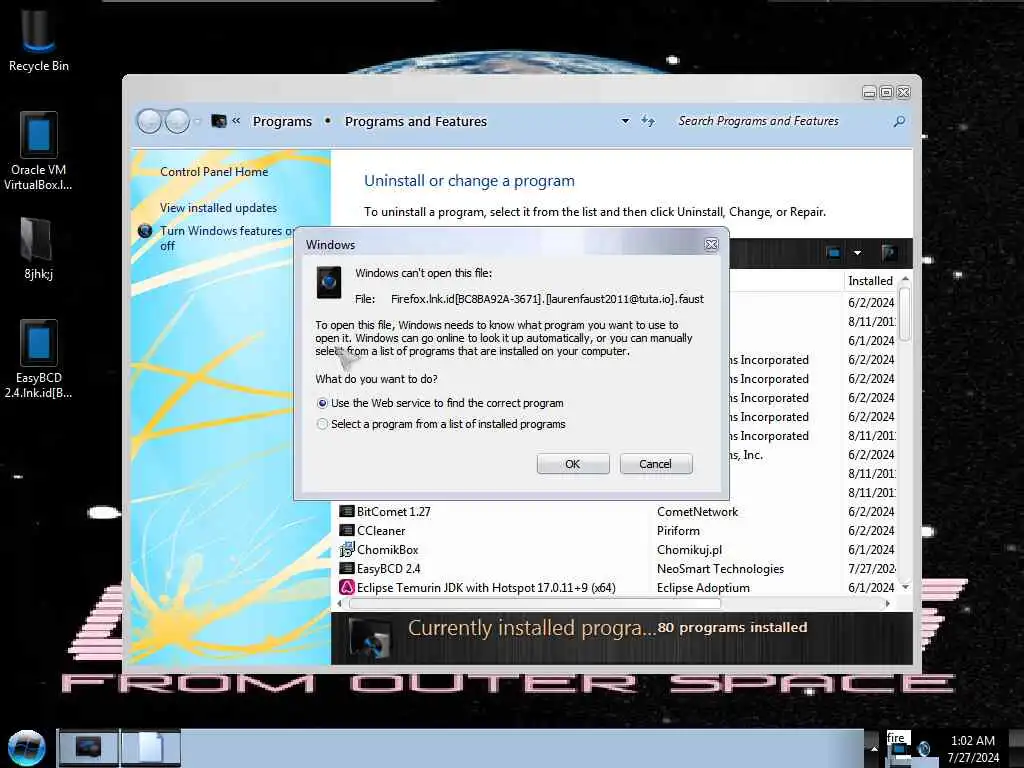Screen dimensions: 1024x768
Task: Select the ChomikBox row name
Action: pos(388,549)
